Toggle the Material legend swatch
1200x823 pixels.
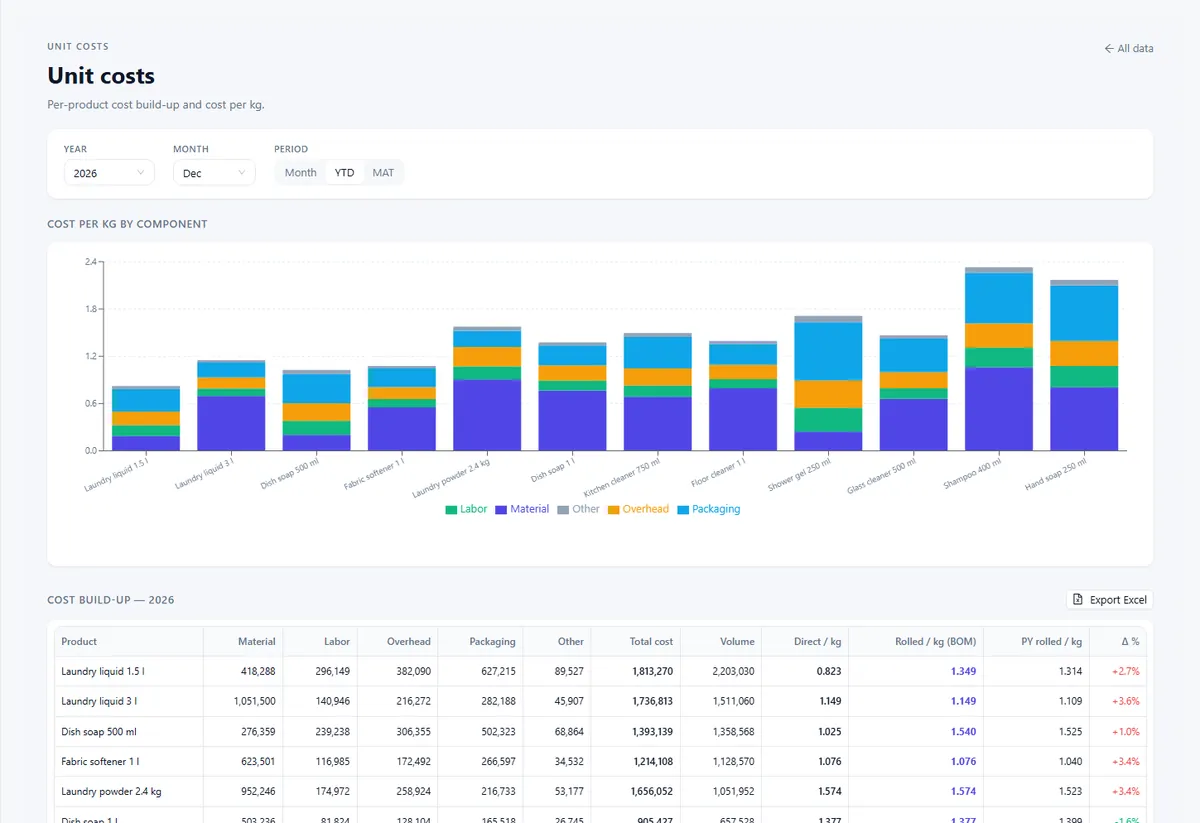point(501,510)
